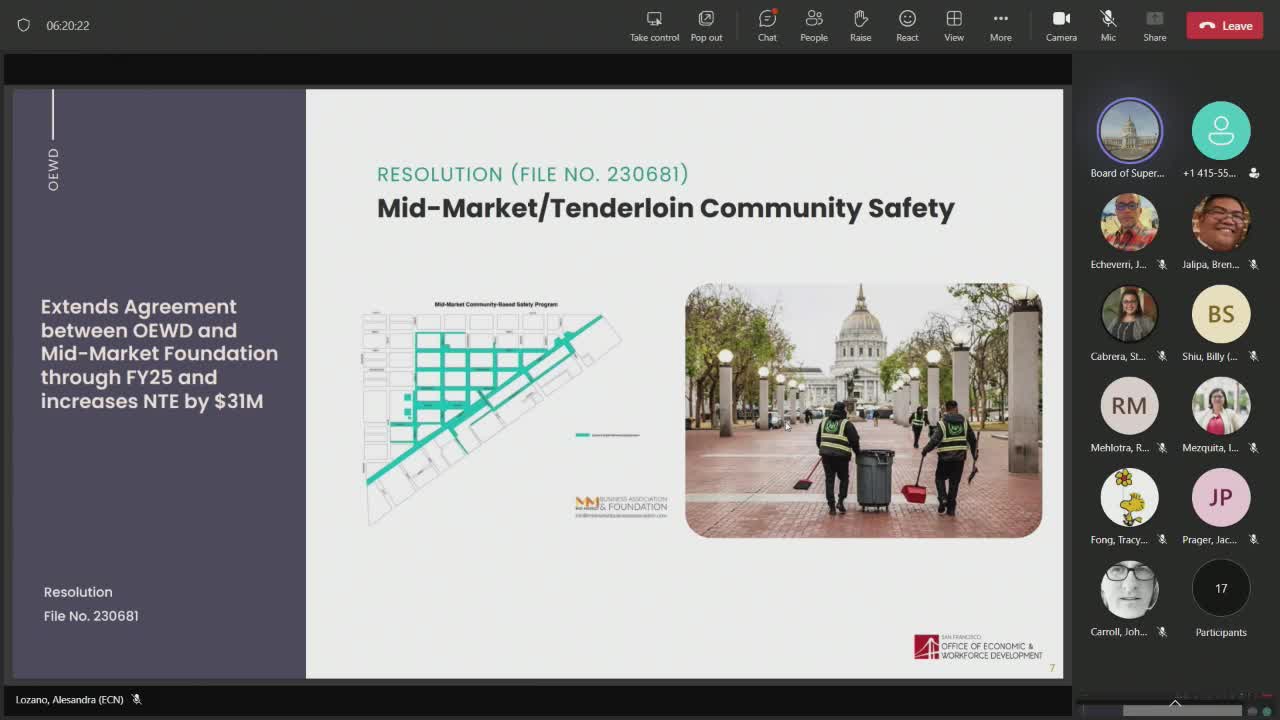Viewport: 1280px width, 720px height.
Task: Expand hidden icons with the taskbar chevron
Action: [x=1174, y=702]
